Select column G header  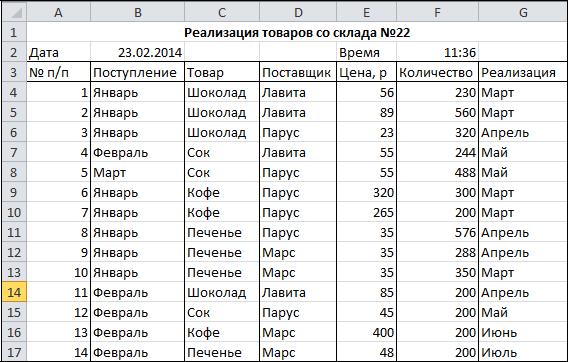(x=523, y=13)
